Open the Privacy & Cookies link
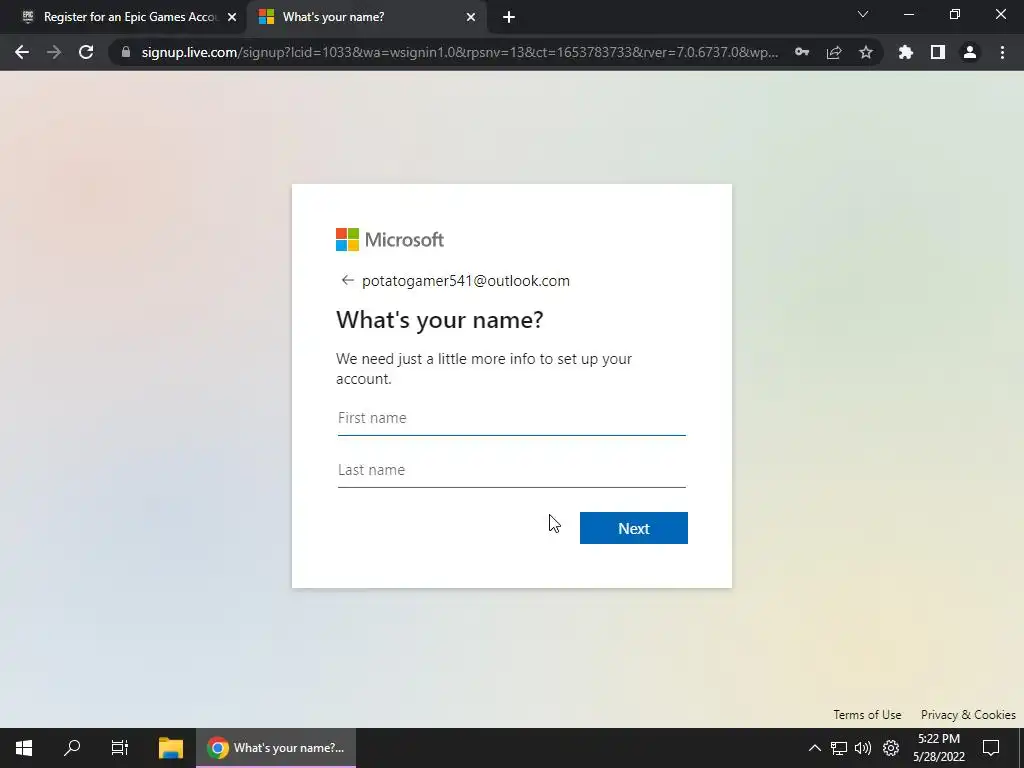This screenshot has height=768, width=1024. coord(968,714)
